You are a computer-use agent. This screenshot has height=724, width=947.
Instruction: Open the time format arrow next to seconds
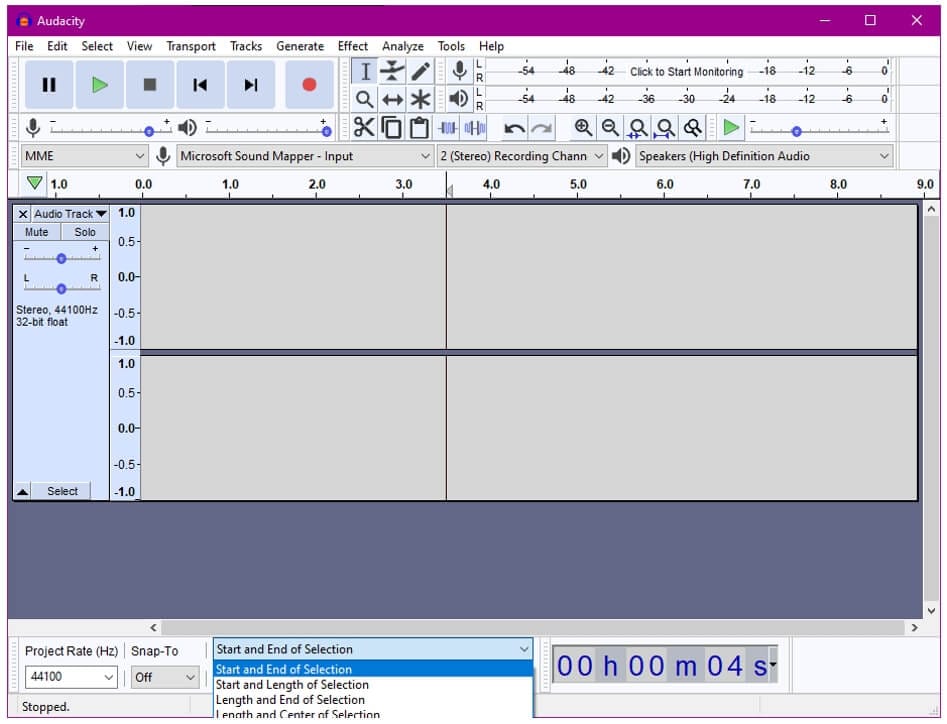772,665
